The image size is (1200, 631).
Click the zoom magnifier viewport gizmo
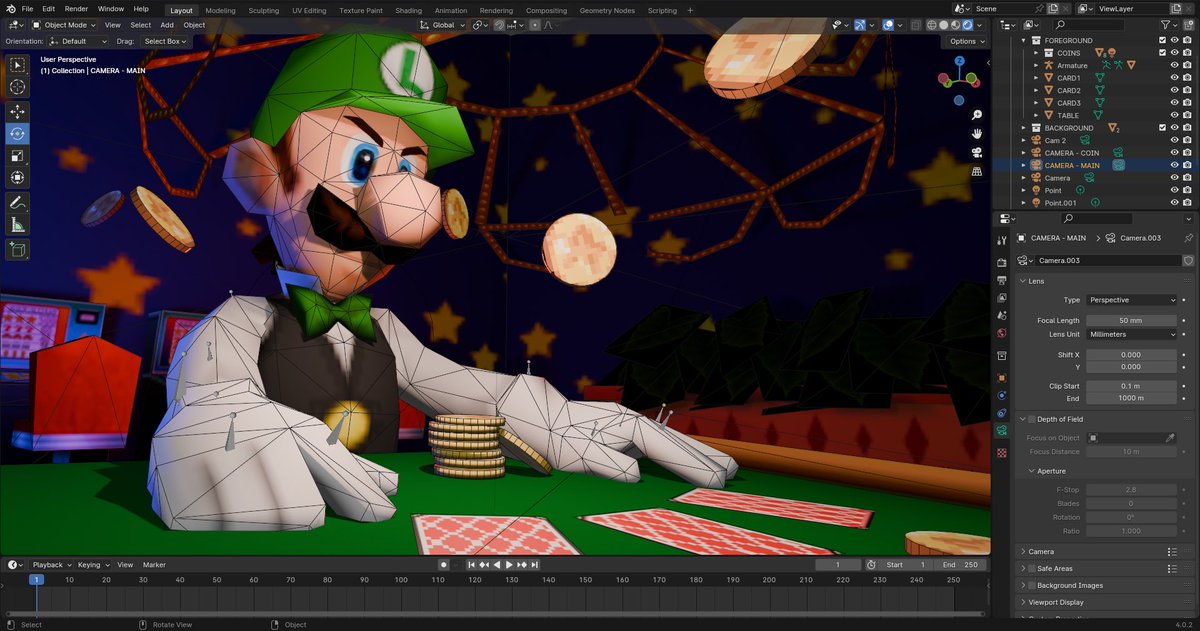coord(976,115)
